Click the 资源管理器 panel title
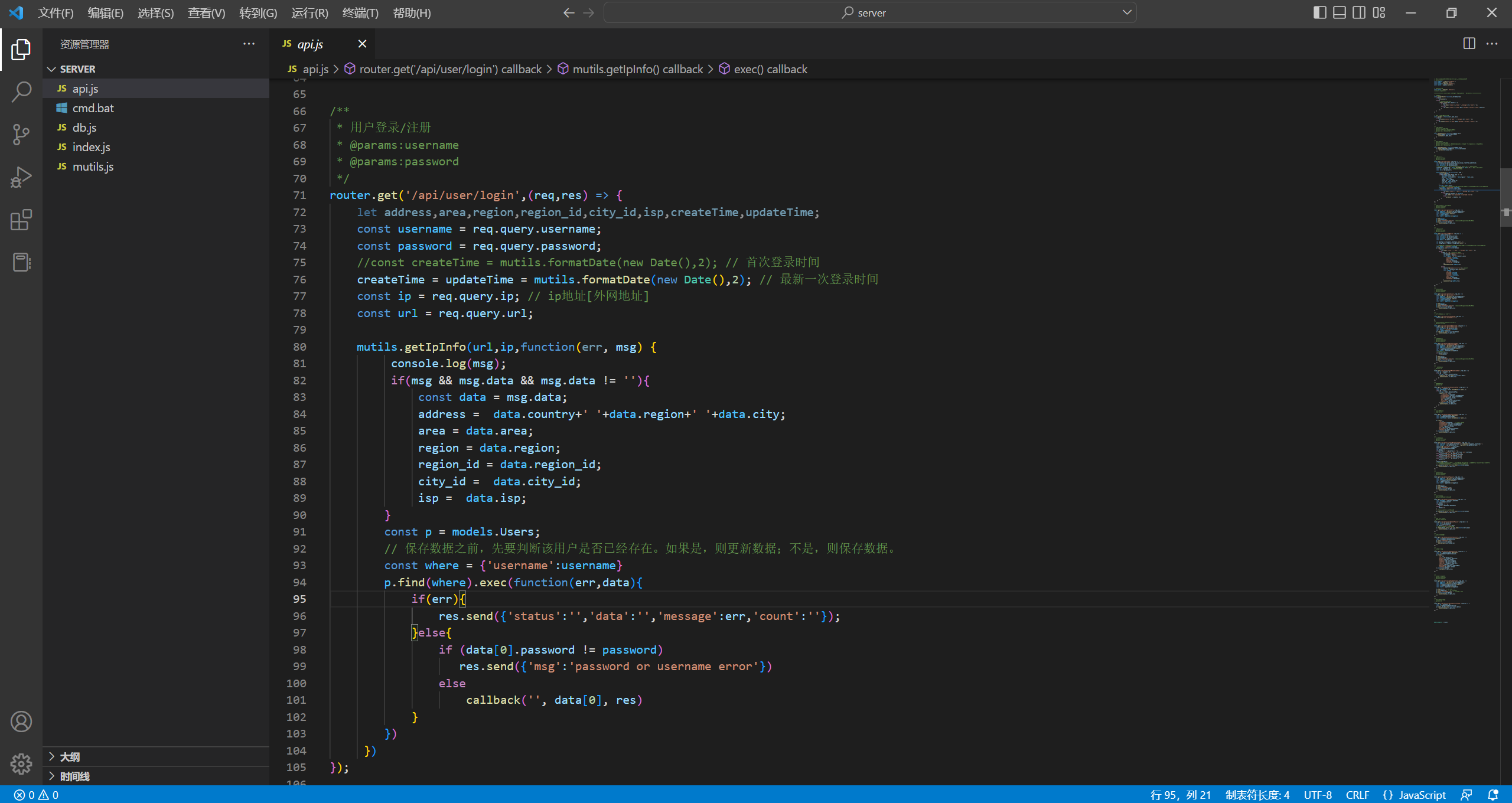Viewport: 1512px width, 803px height. click(x=84, y=44)
